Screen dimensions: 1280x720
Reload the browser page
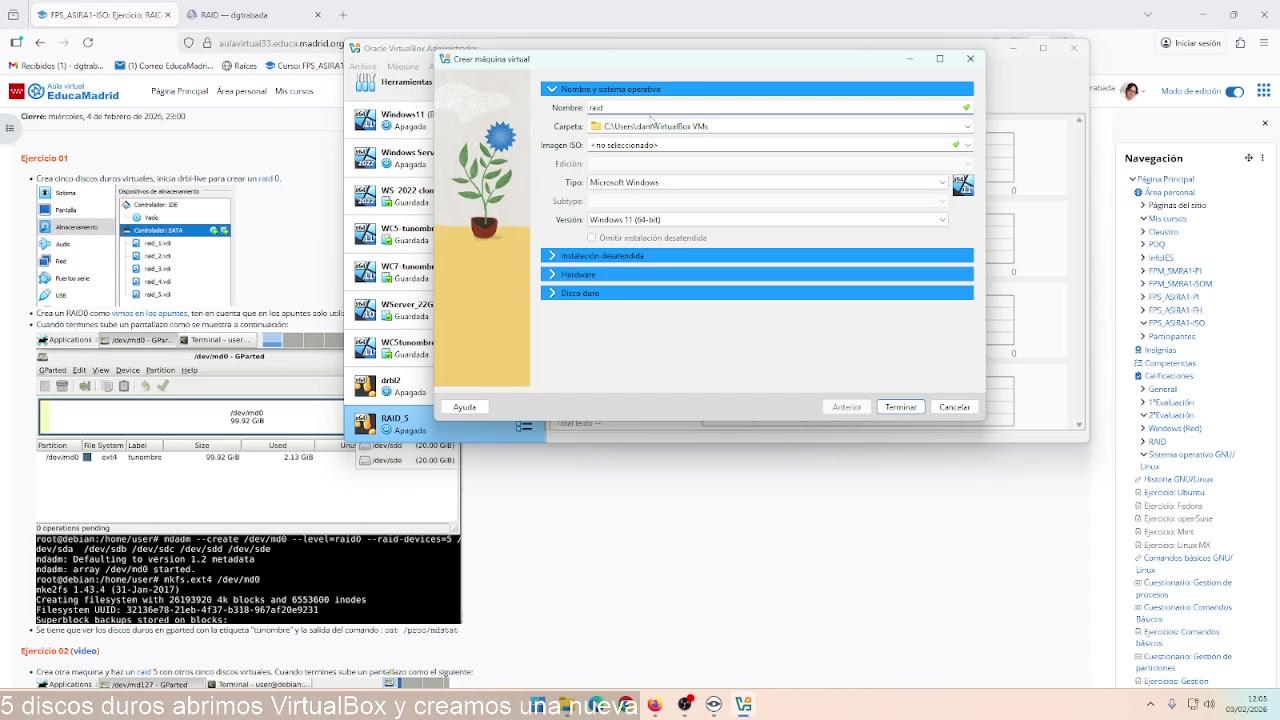[88, 43]
